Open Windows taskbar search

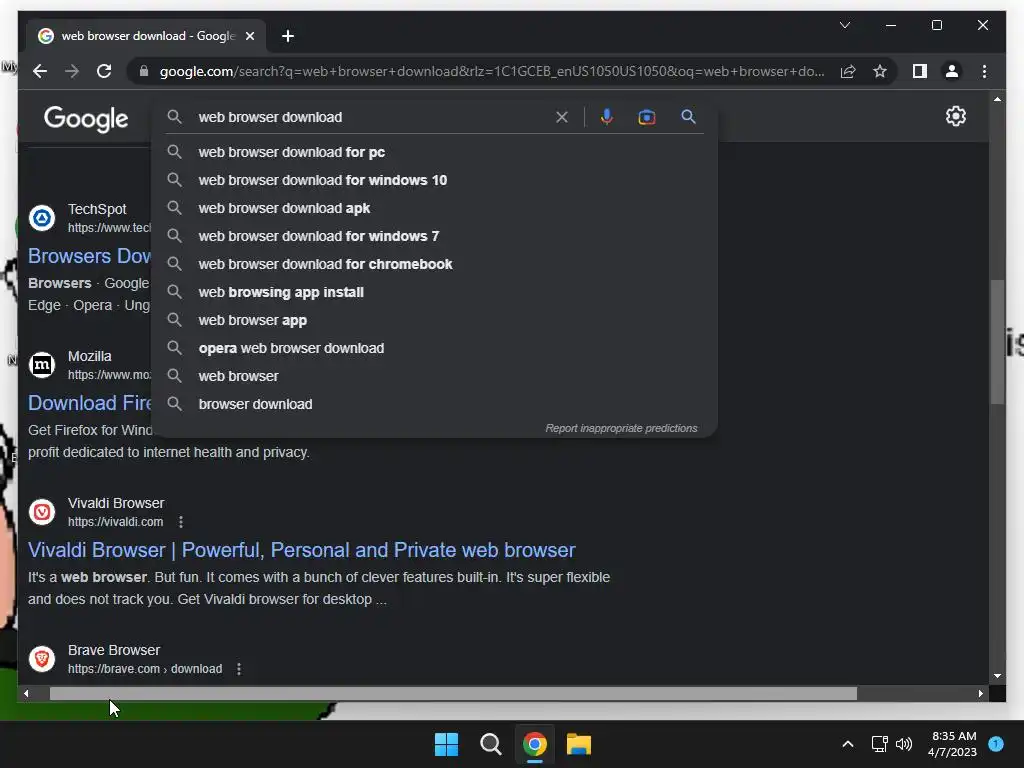coord(490,744)
